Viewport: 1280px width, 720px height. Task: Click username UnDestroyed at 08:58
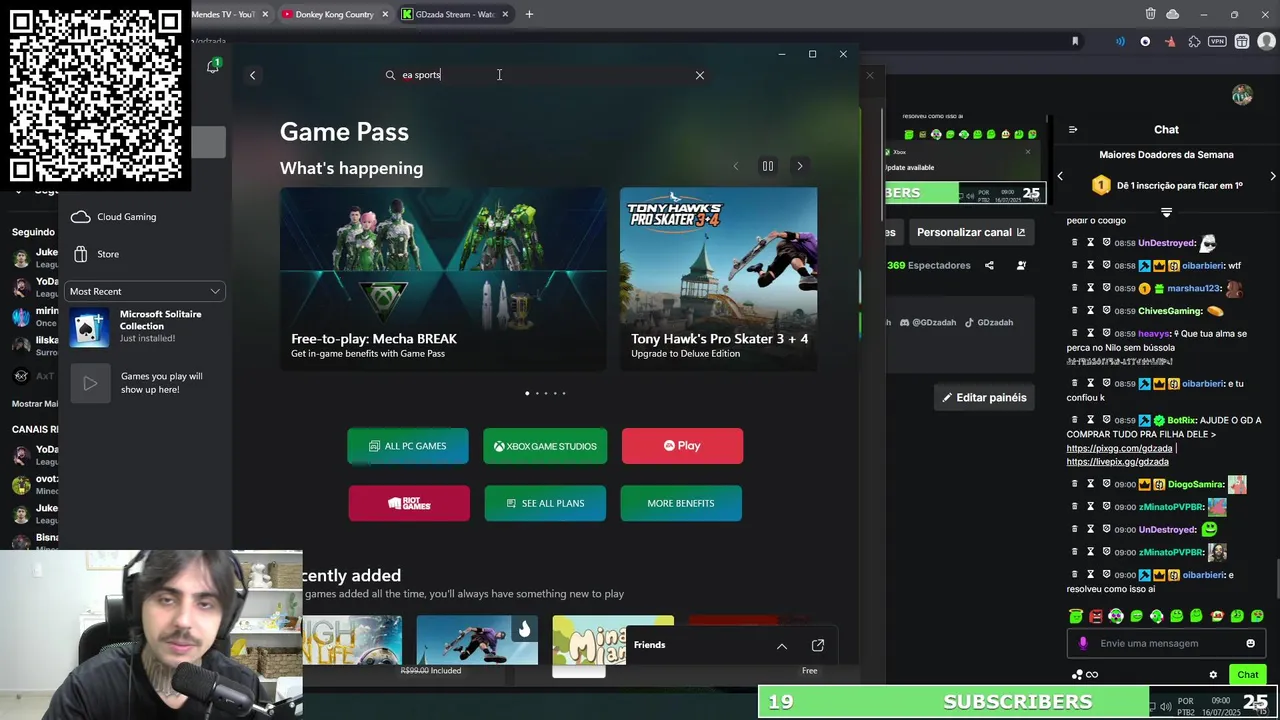click(1167, 243)
